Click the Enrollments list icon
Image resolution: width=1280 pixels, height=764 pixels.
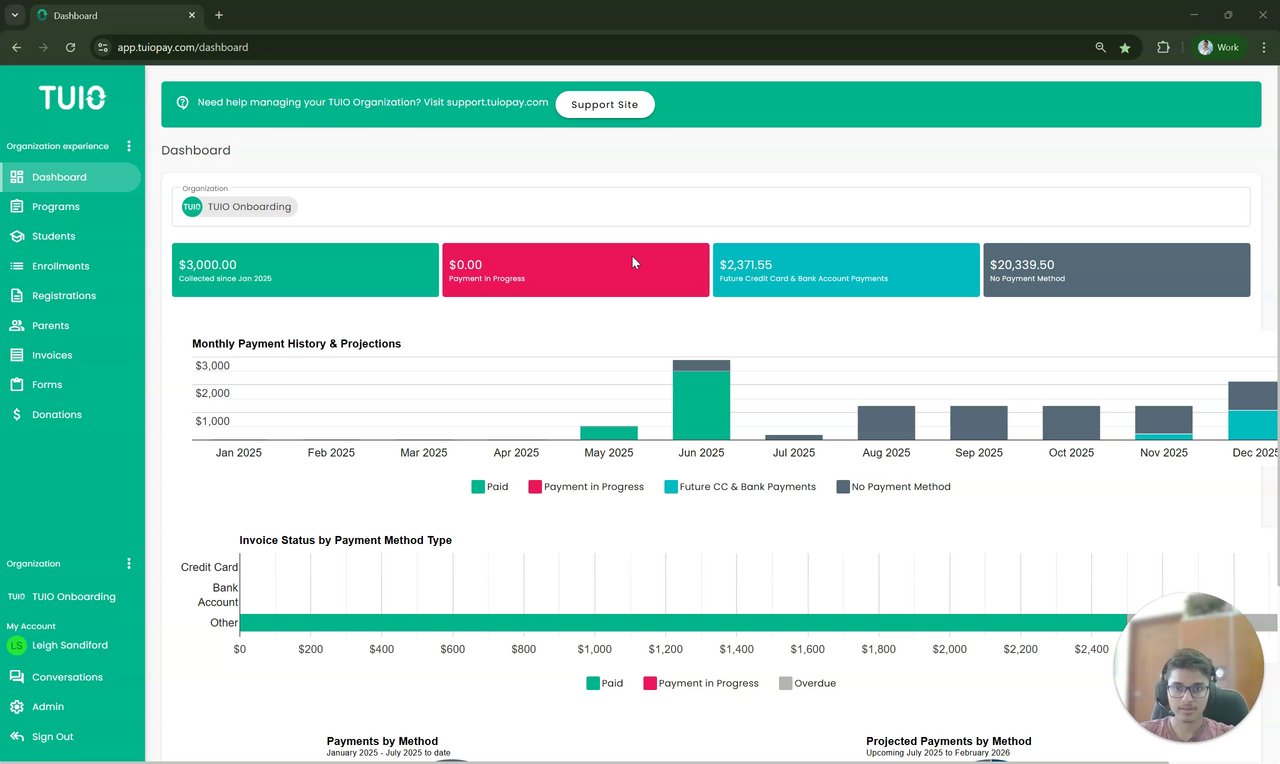(16, 266)
